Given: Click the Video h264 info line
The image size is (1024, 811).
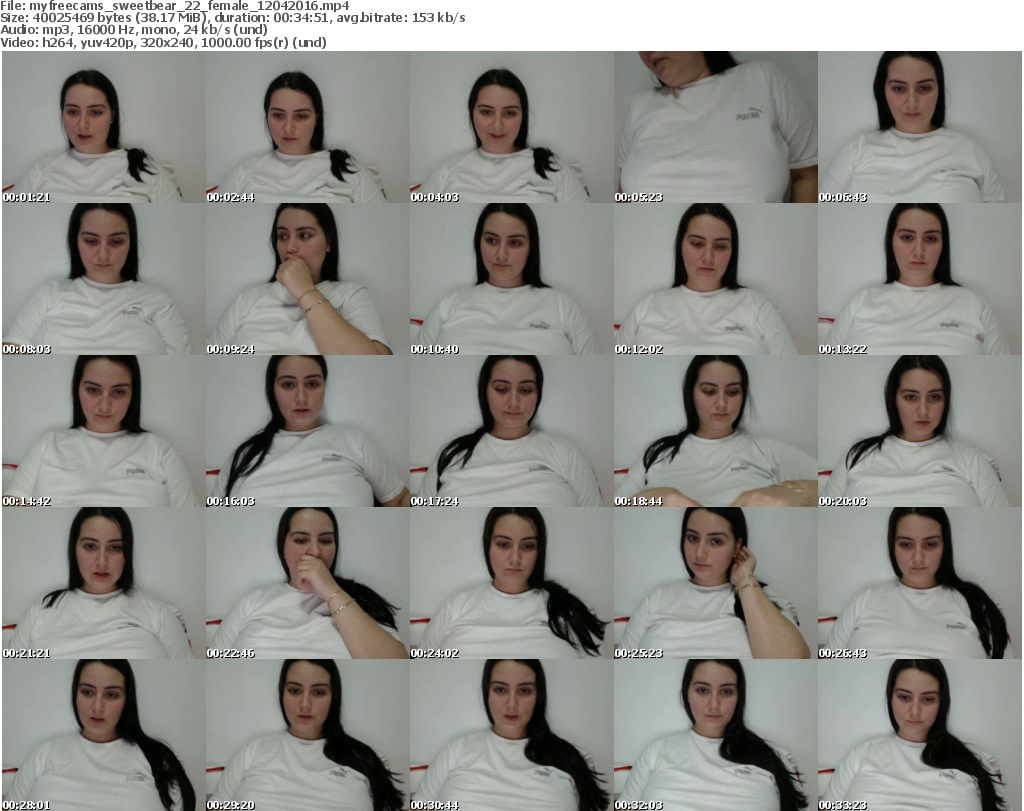Looking at the screenshot, I should point(163,42).
